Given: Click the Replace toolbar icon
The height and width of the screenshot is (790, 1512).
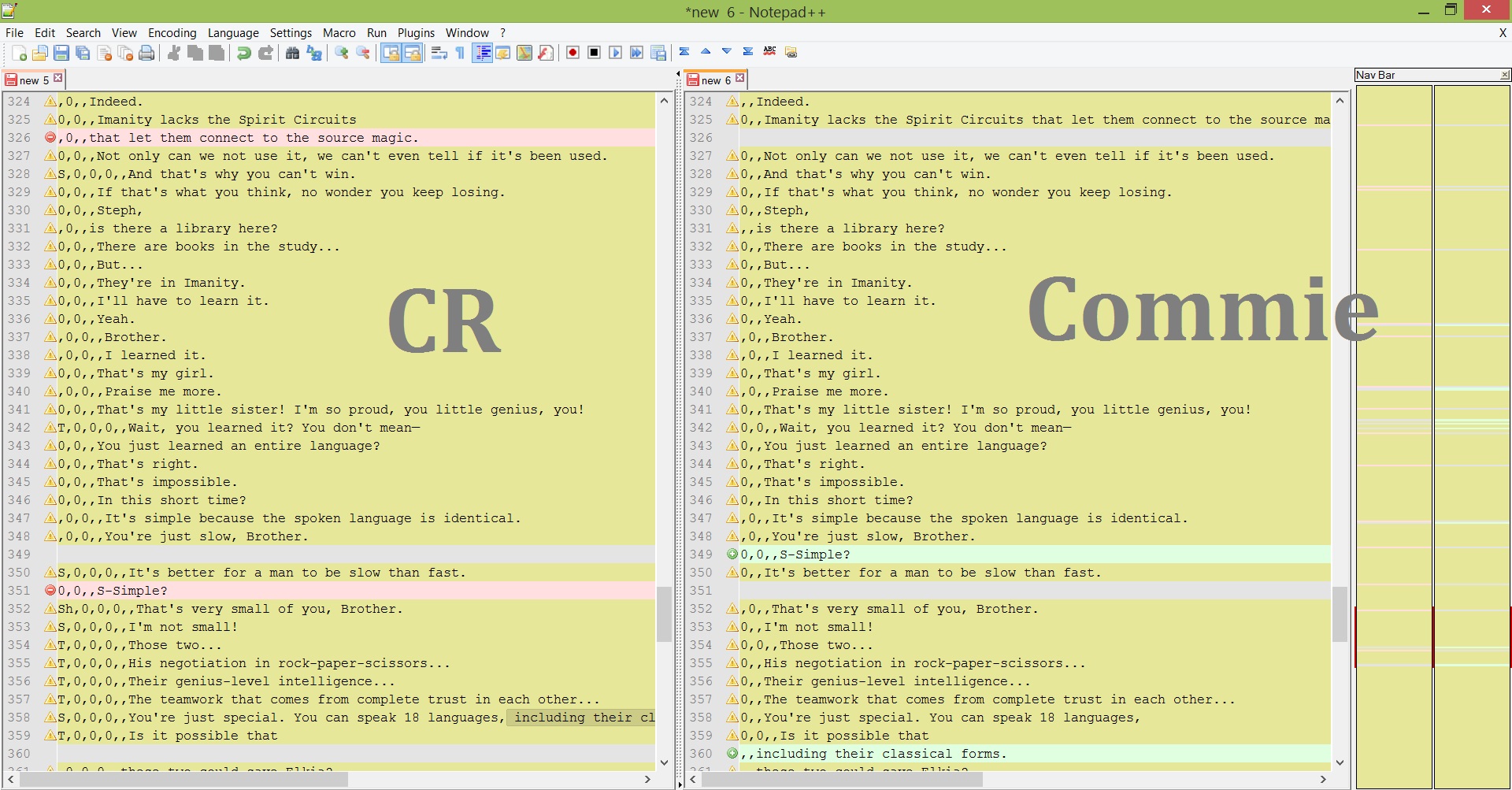Looking at the screenshot, I should click(x=314, y=53).
